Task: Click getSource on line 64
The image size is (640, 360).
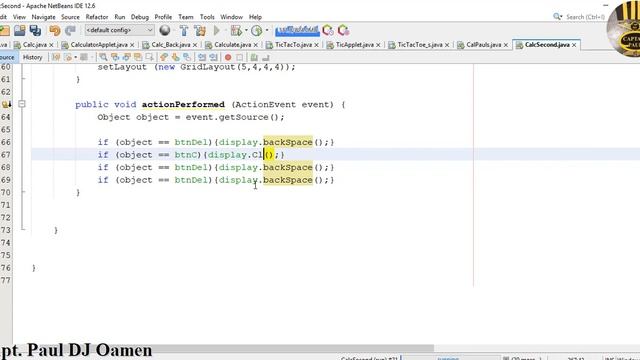Action: [244, 117]
